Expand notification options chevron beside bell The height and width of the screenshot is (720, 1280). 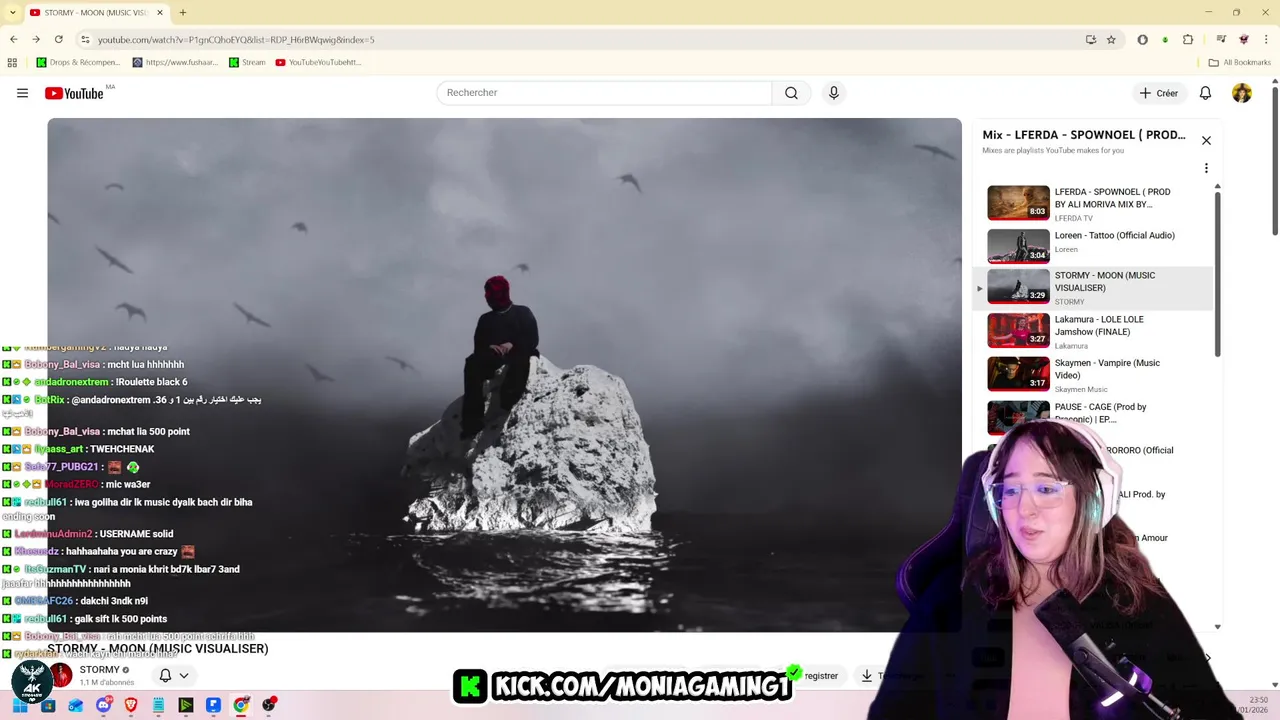click(x=184, y=676)
